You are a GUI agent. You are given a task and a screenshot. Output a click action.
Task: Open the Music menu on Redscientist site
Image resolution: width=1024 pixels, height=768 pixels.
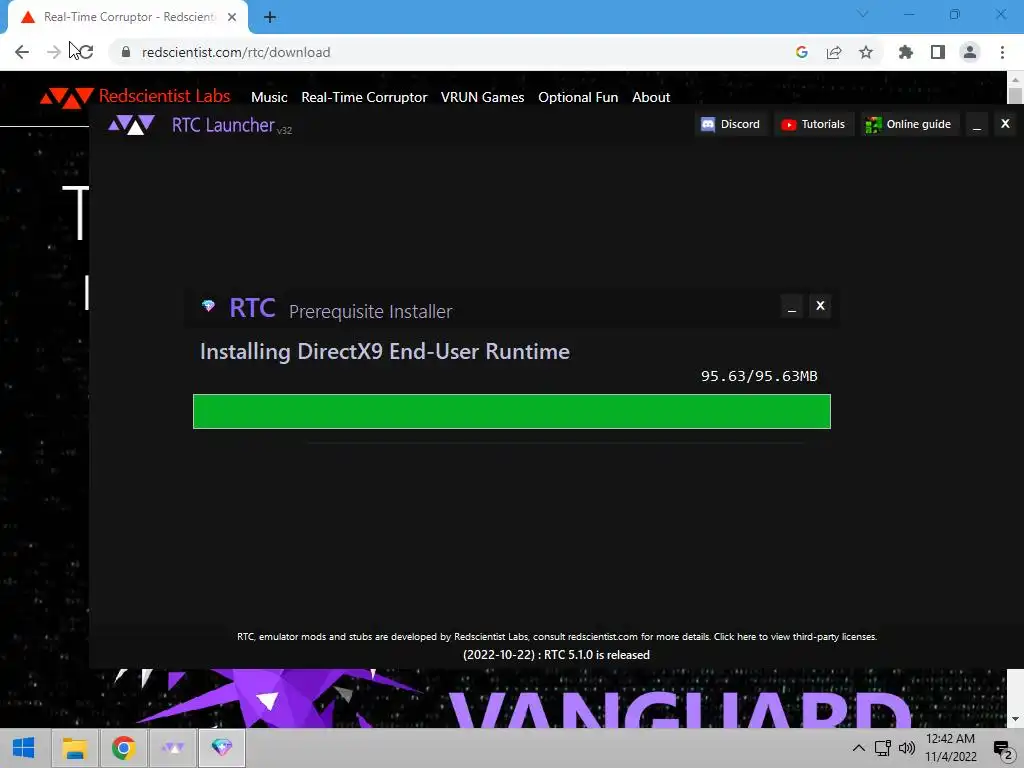(x=269, y=97)
